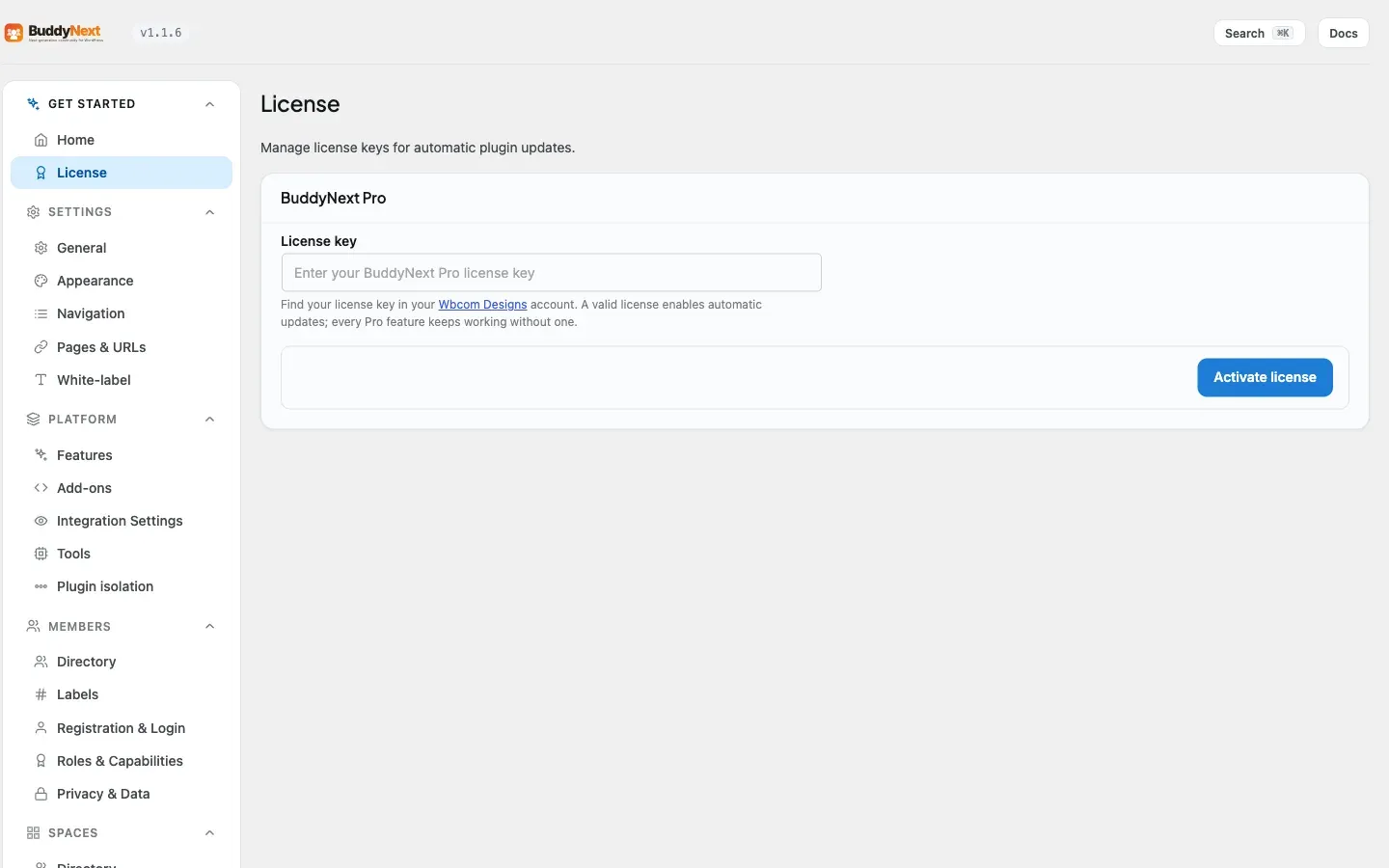
Task: Click the "License key" field label
Action: pos(318,241)
